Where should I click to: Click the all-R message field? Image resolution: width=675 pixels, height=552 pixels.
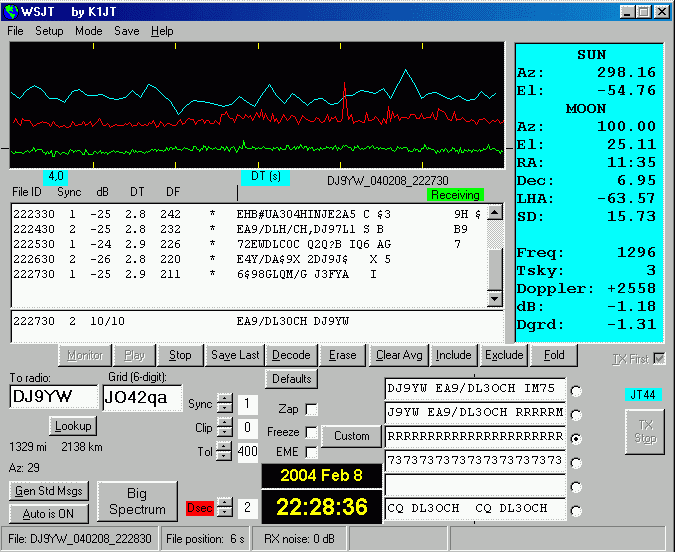click(x=475, y=437)
